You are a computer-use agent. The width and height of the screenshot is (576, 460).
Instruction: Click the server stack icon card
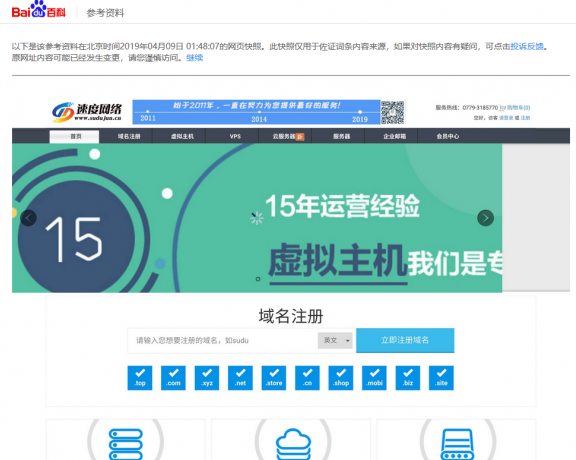point(126,440)
